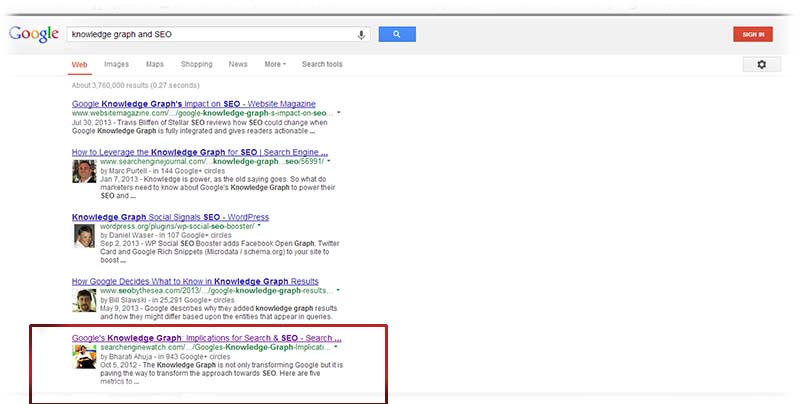
Task: Click Daniel Waser's author photo
Action: pos(84,236)
